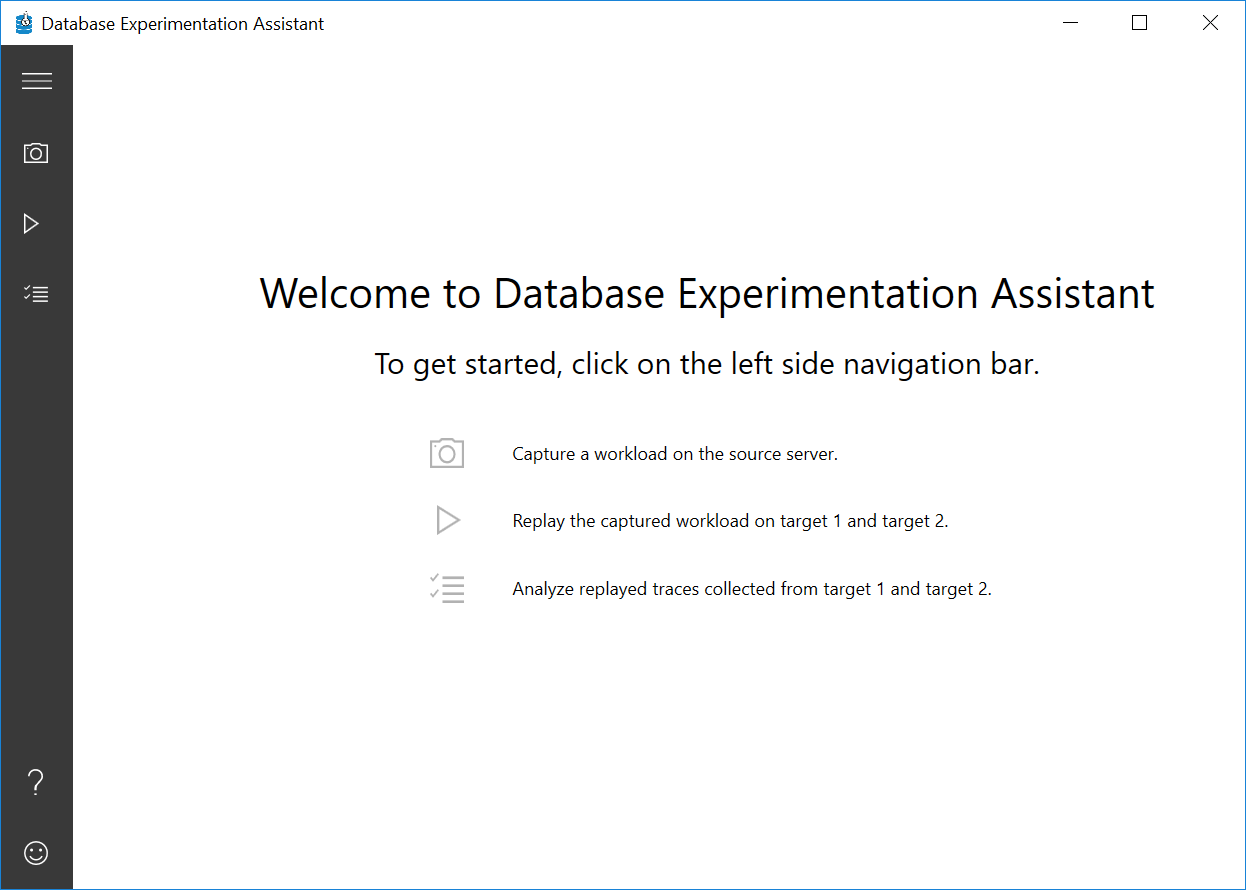Click the 'Welcome to Database Experimentation Assistant' heading
Image resolution: width=1246 pixels, height=890 pixels.
(x=707, y=294)
